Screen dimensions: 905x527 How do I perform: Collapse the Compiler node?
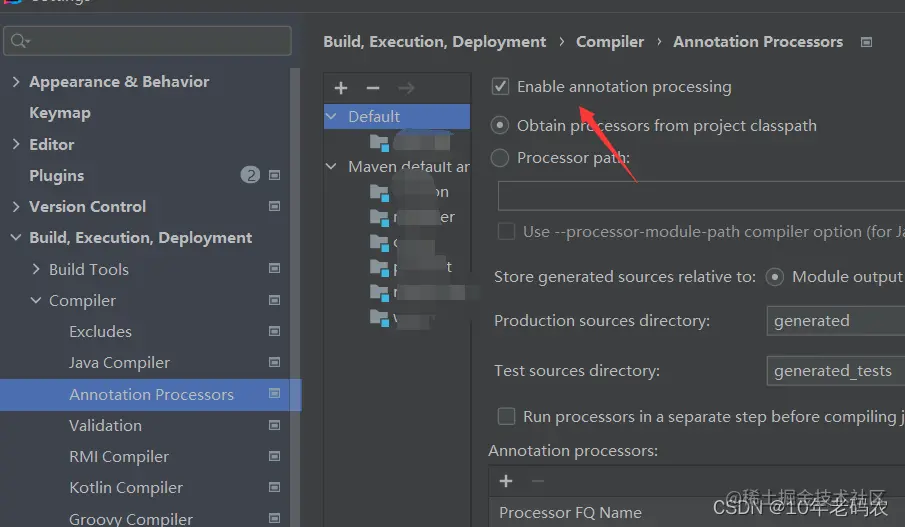[x=36, y=300]
